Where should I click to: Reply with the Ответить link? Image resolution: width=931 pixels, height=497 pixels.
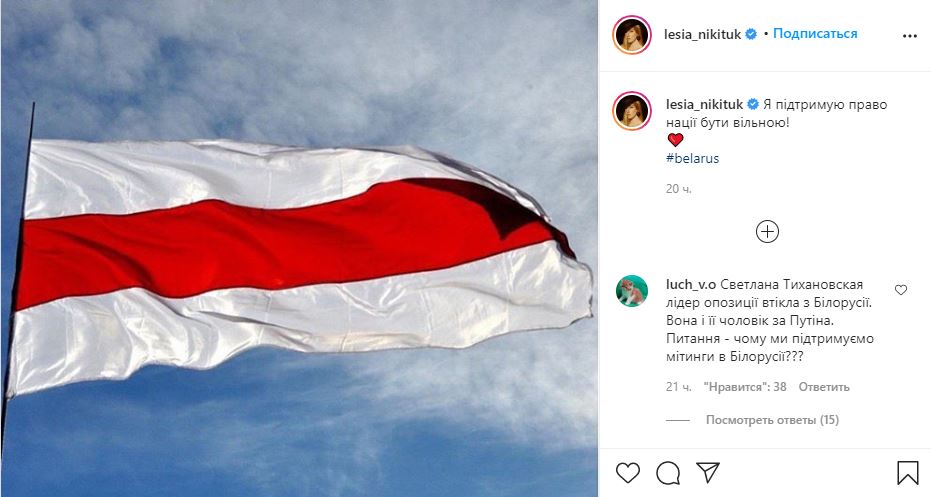(824, 387)
